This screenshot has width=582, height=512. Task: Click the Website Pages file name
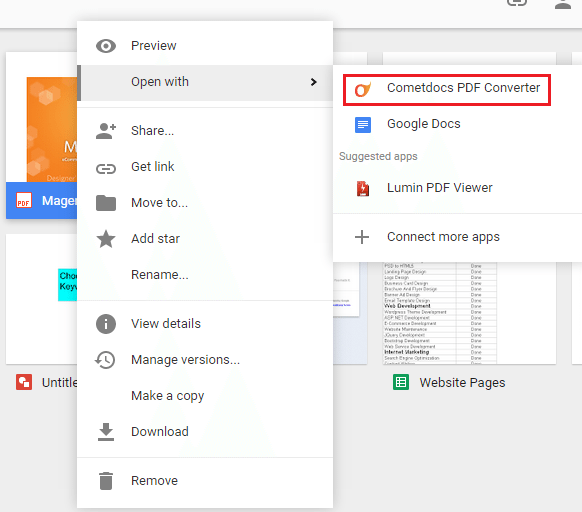click(462, 382)
